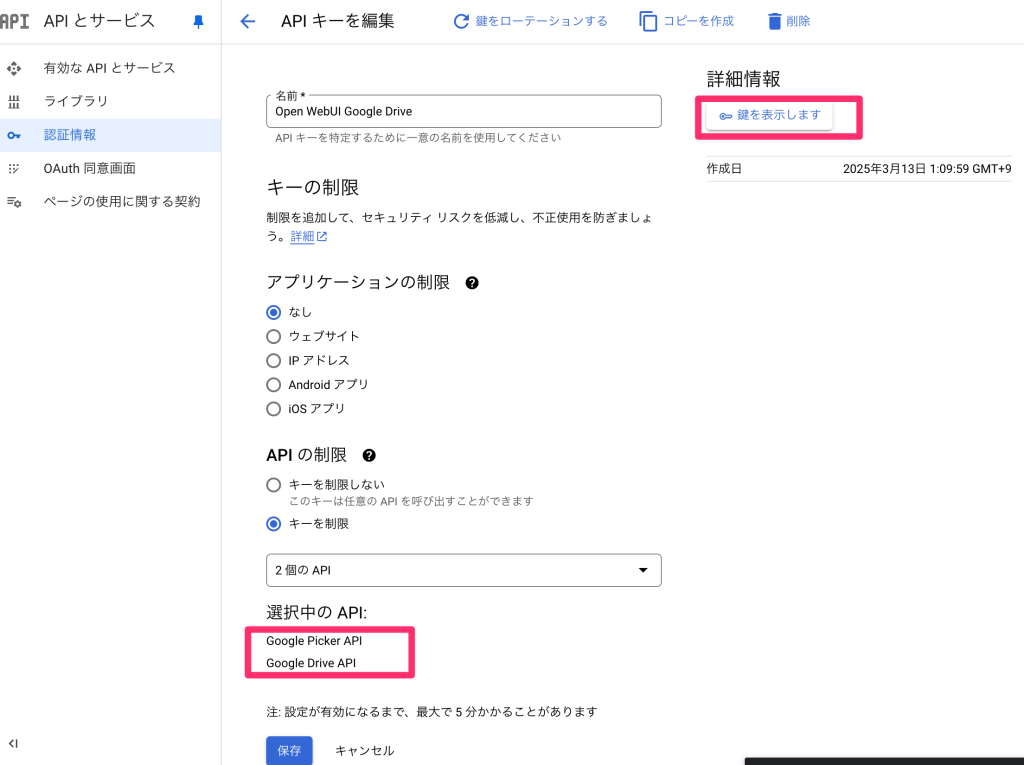Viewport: 1024px width, 765px height.
Task: Click Google Picker API text
Action: pyautogui.click(x=314, y=641)
